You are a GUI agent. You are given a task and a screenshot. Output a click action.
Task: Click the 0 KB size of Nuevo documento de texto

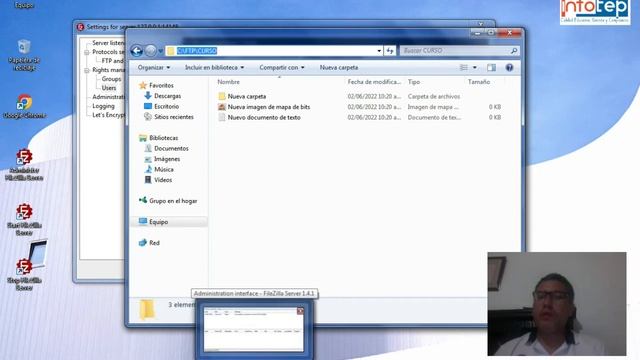(x=495, y=118)
